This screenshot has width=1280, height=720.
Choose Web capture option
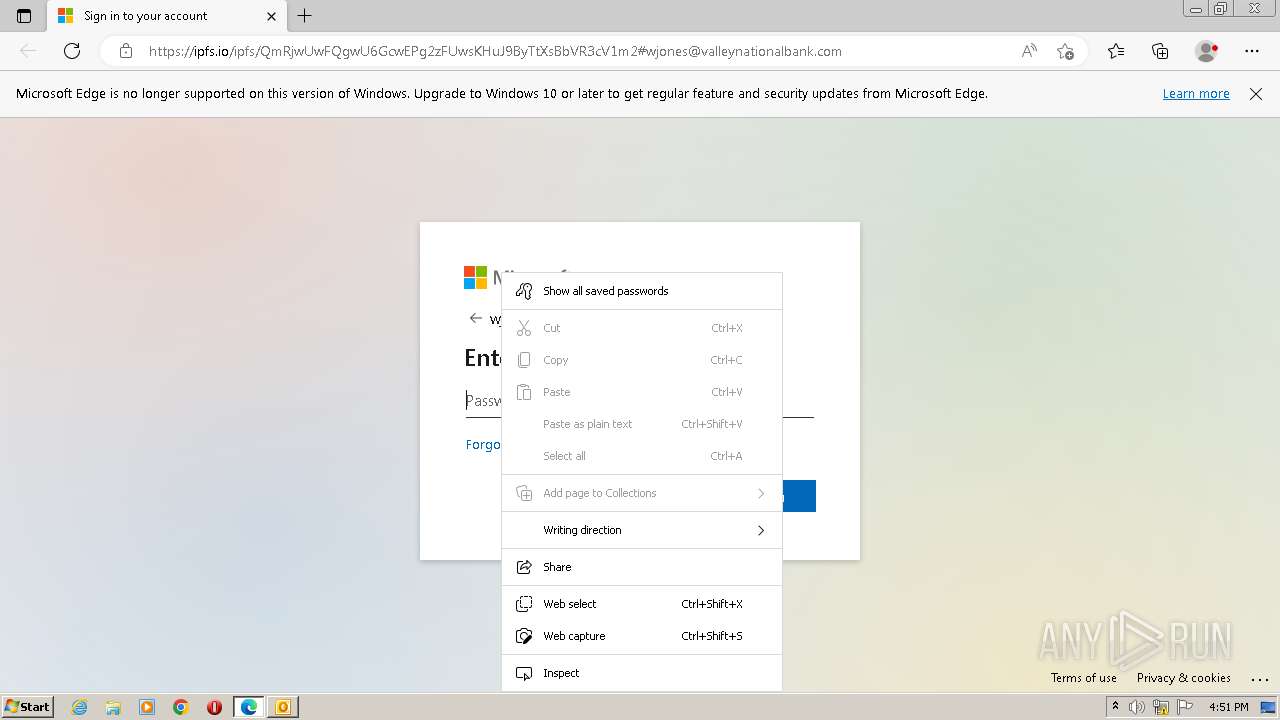coord(642,636)
